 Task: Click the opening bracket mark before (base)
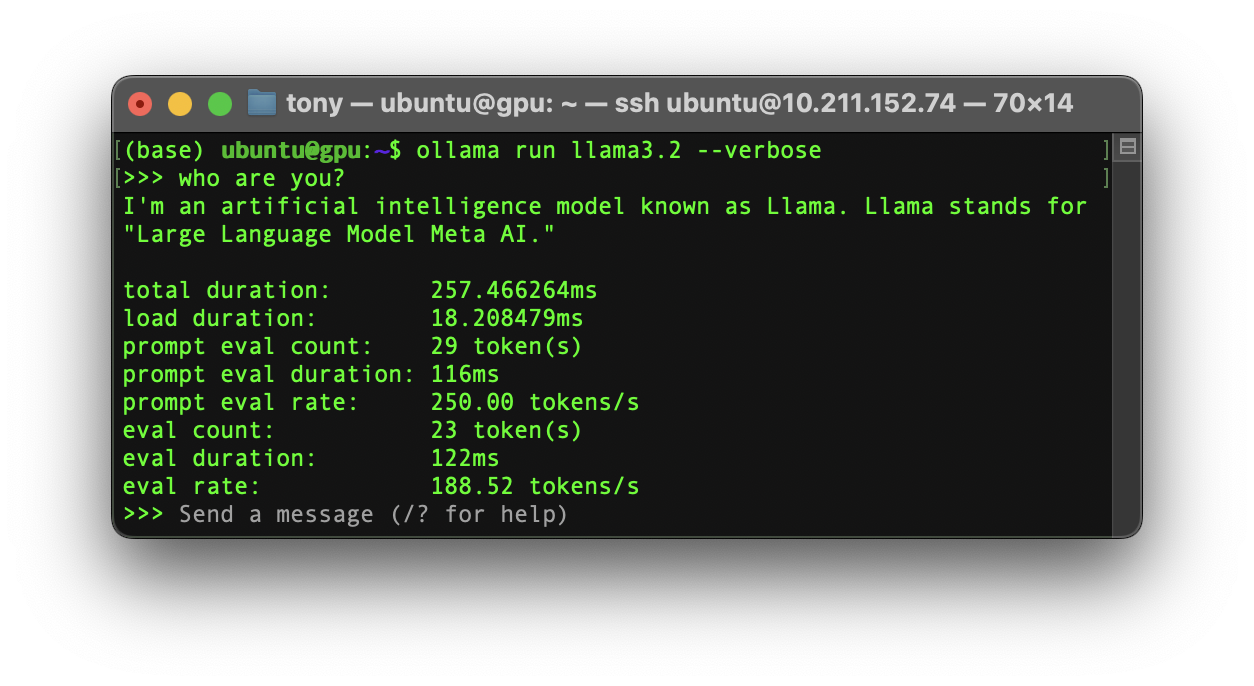pos(118,151)
